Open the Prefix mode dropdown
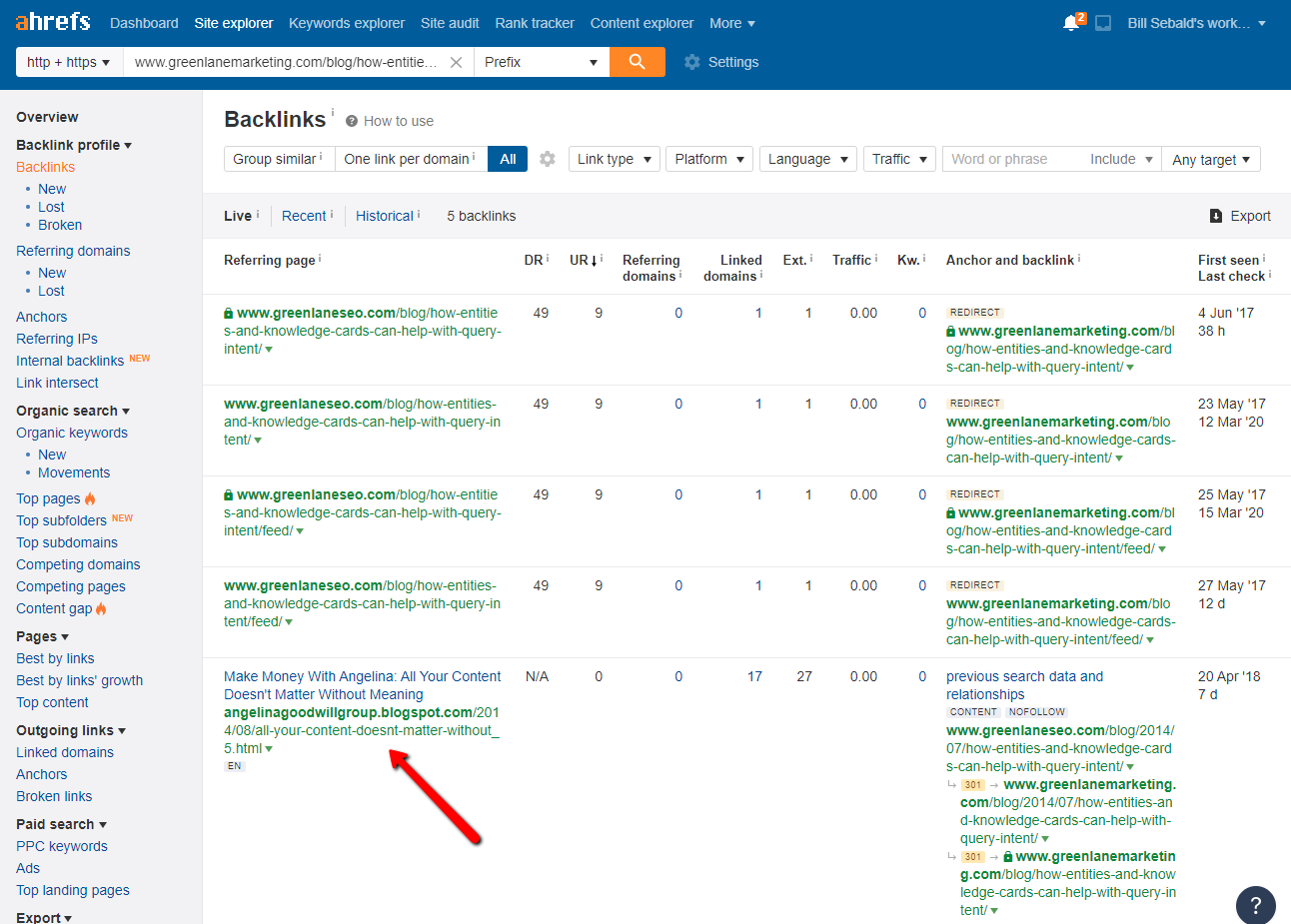This screenshot has height=924, width=1291. coord(541,62)
